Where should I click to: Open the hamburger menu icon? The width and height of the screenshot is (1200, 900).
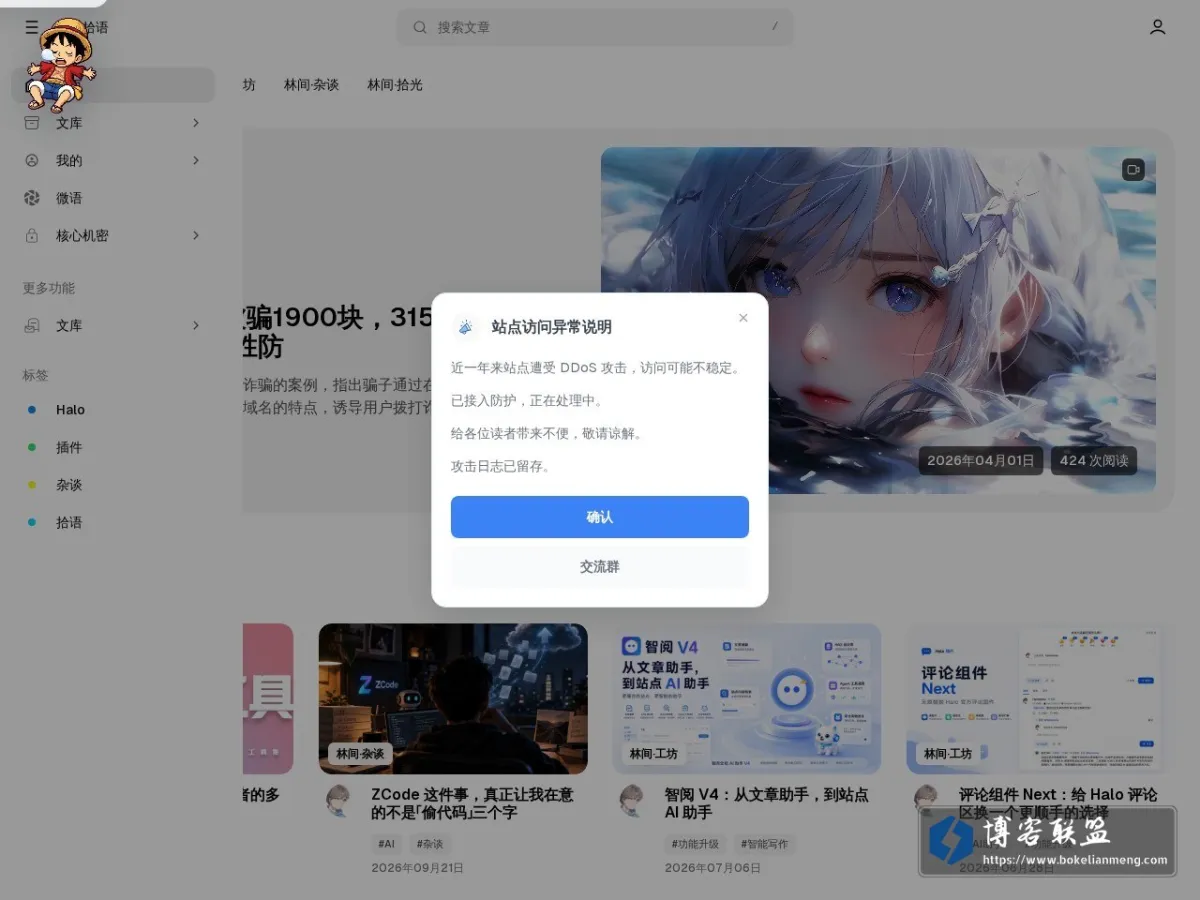click(x=31, y=27)
